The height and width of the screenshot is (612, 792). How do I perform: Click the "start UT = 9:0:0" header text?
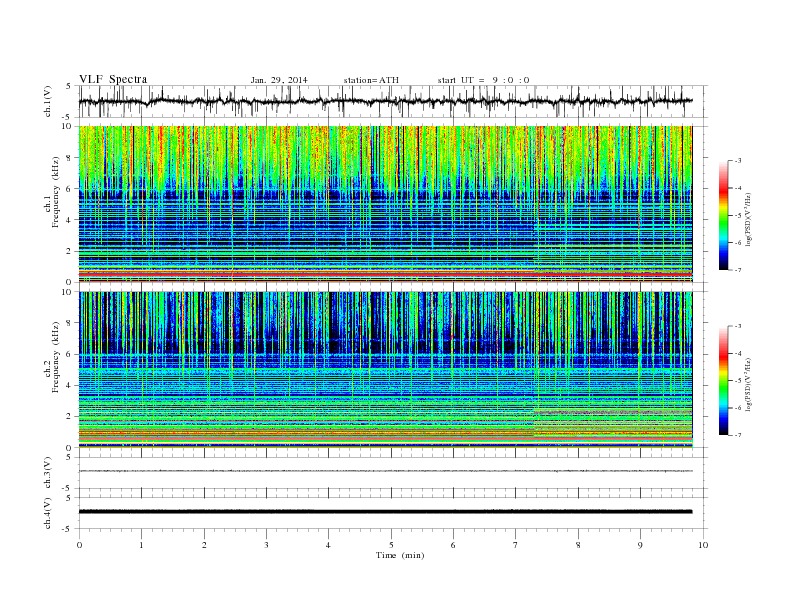point(483,80)
